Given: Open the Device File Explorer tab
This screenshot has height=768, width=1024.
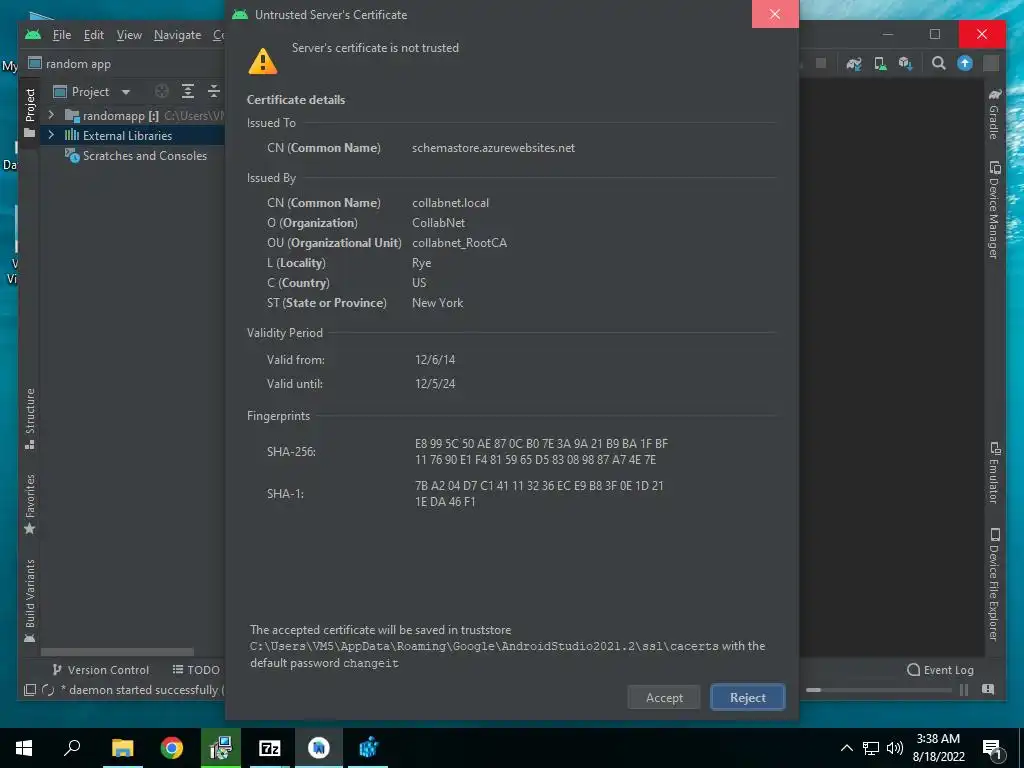Looking at the screenshot, I should (x=994, y=584).
